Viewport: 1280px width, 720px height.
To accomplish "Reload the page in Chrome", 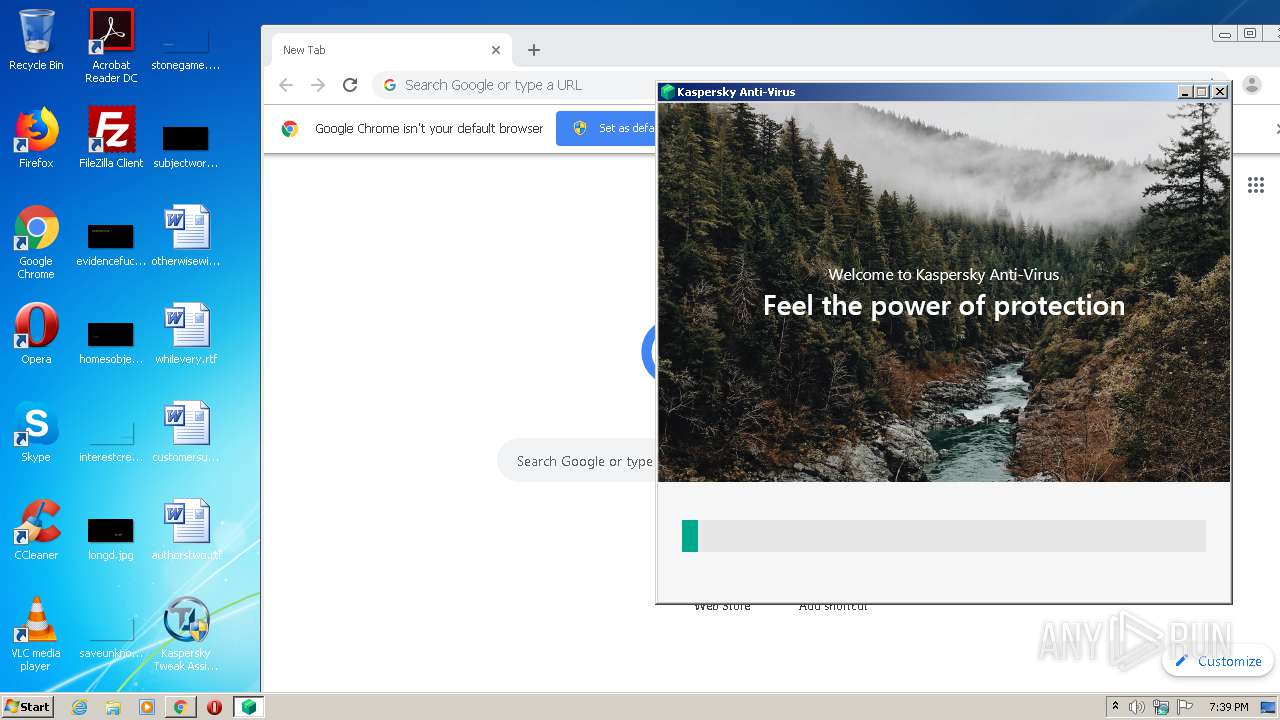I will pyautogui.click(x=350, y=85).
